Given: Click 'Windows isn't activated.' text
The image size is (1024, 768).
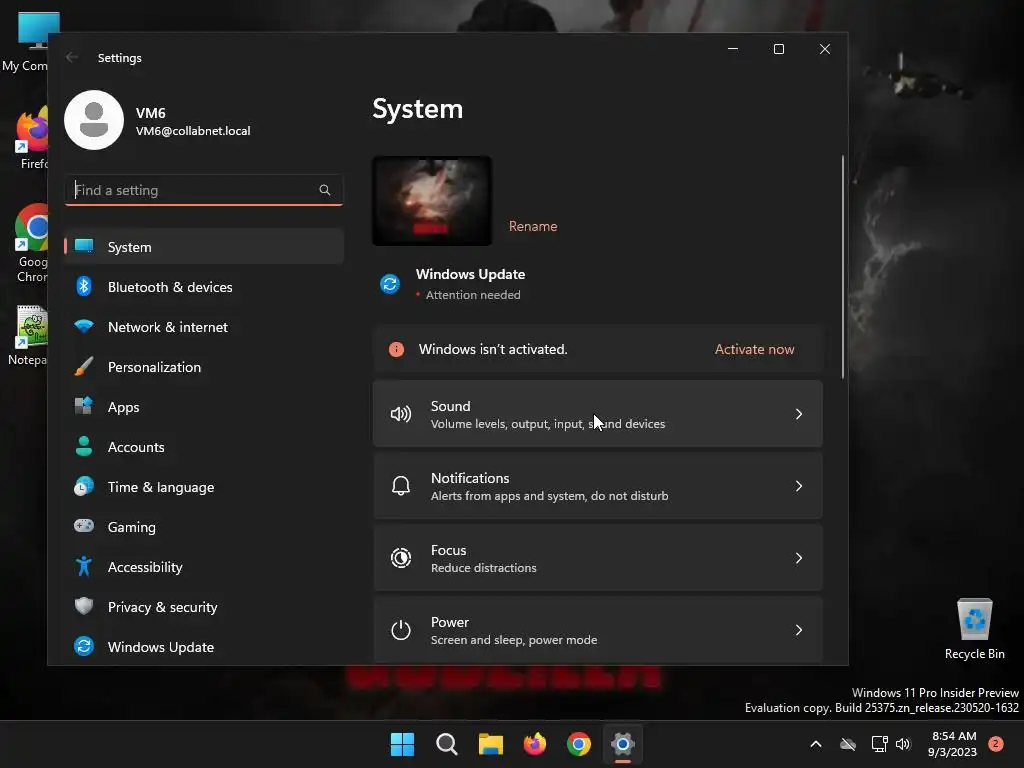Looking at the screenshot, I should coord(493,349).
